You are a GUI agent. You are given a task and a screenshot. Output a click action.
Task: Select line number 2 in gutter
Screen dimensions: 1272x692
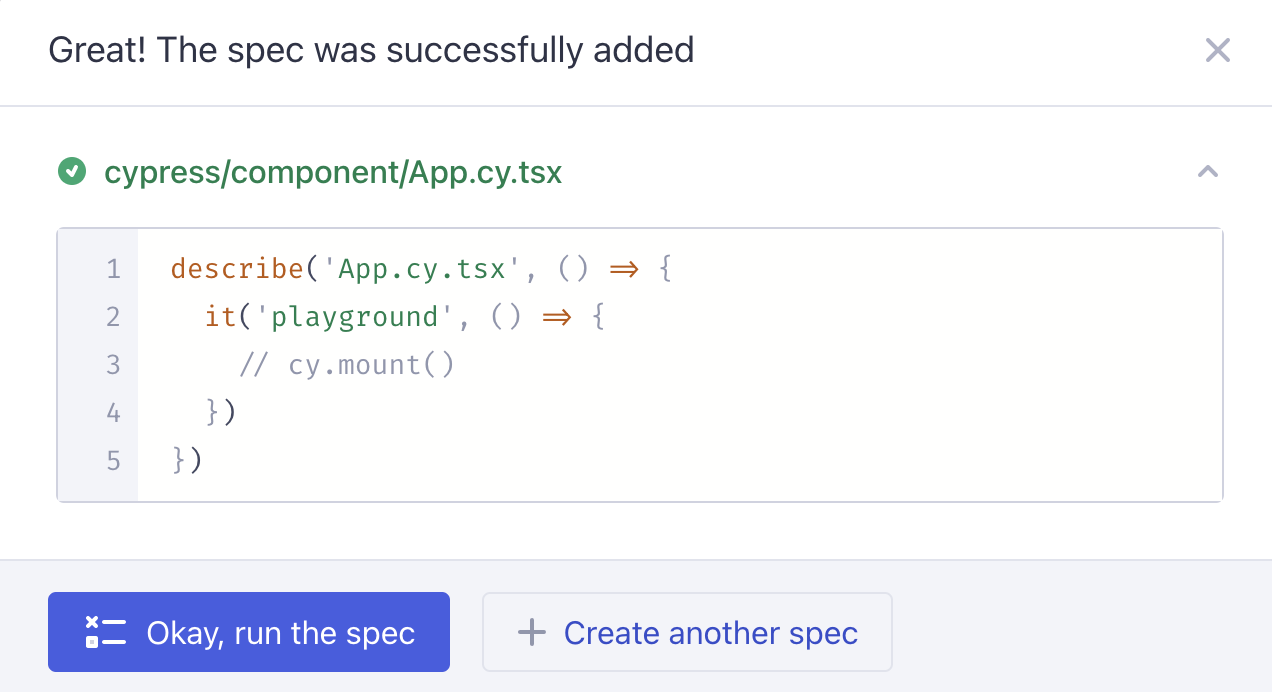pyautogui.click(x=113, y=317)
